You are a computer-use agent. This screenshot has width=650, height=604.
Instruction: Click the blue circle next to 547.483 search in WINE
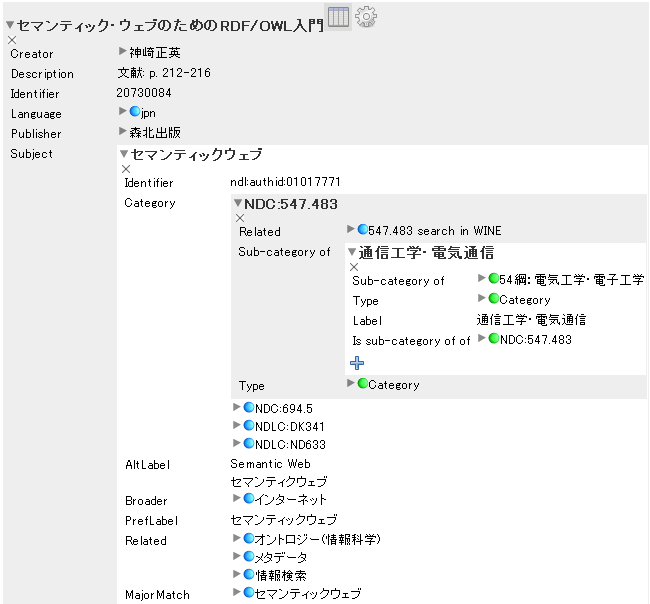point(363,229)
